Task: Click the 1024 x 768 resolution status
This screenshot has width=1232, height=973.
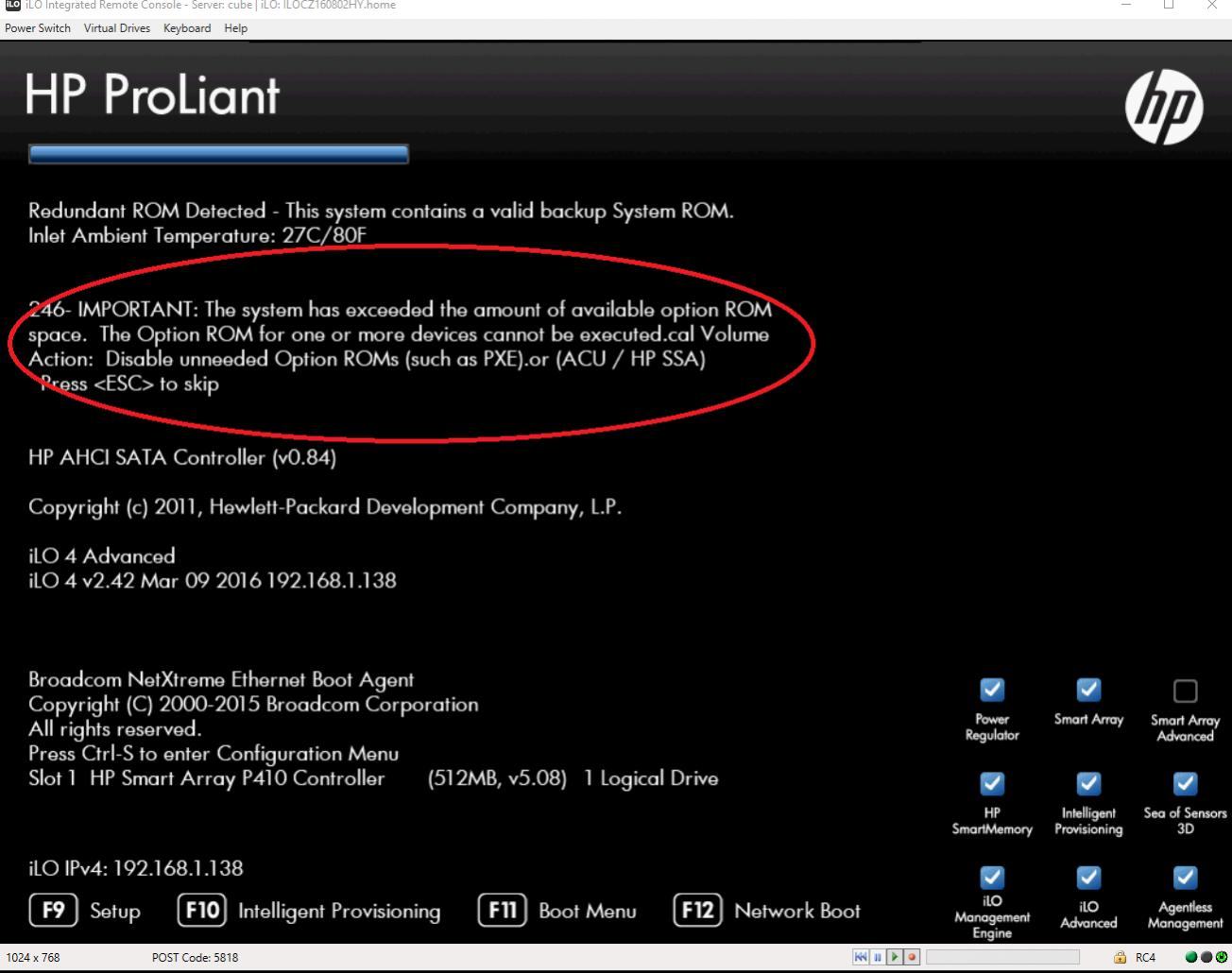Action: coord(32,957)
